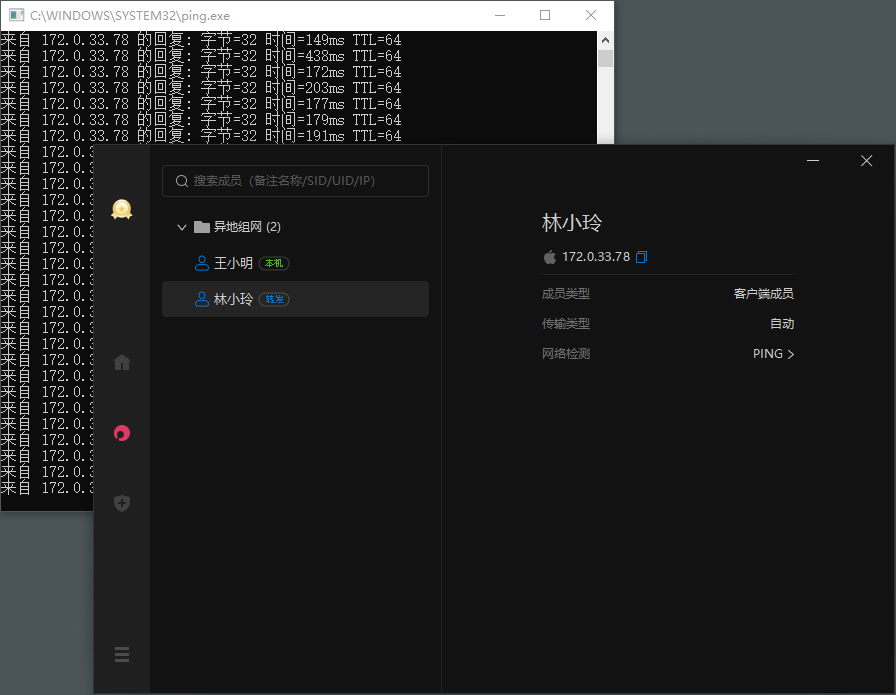Copy IP address 172.0.33.78 with copy icon

(x=642, y=257)
